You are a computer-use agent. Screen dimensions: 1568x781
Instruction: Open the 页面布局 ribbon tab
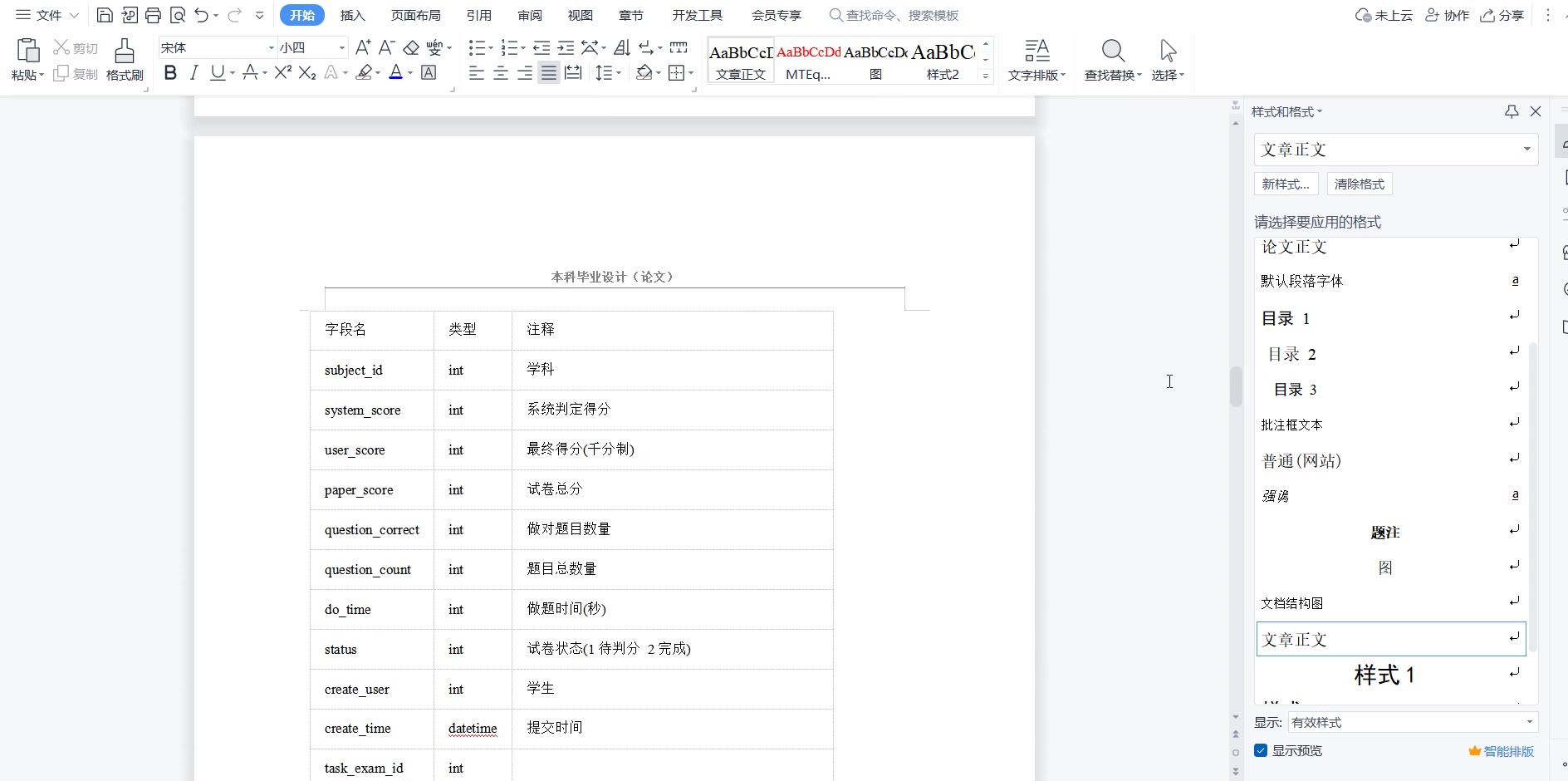click(415, 15)
